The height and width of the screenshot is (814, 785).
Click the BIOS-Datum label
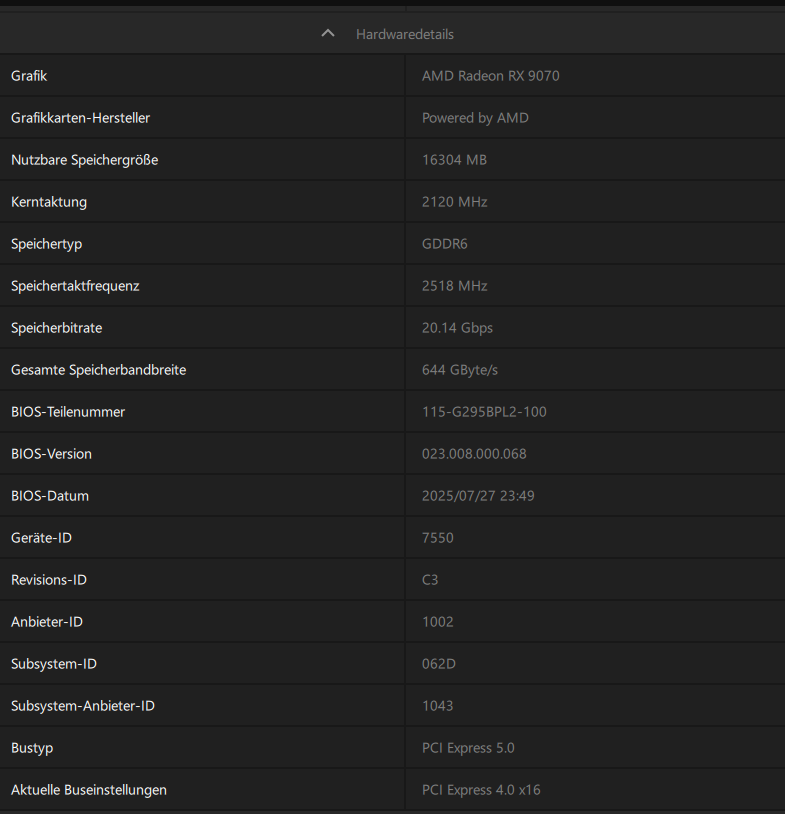coord(50,496)
